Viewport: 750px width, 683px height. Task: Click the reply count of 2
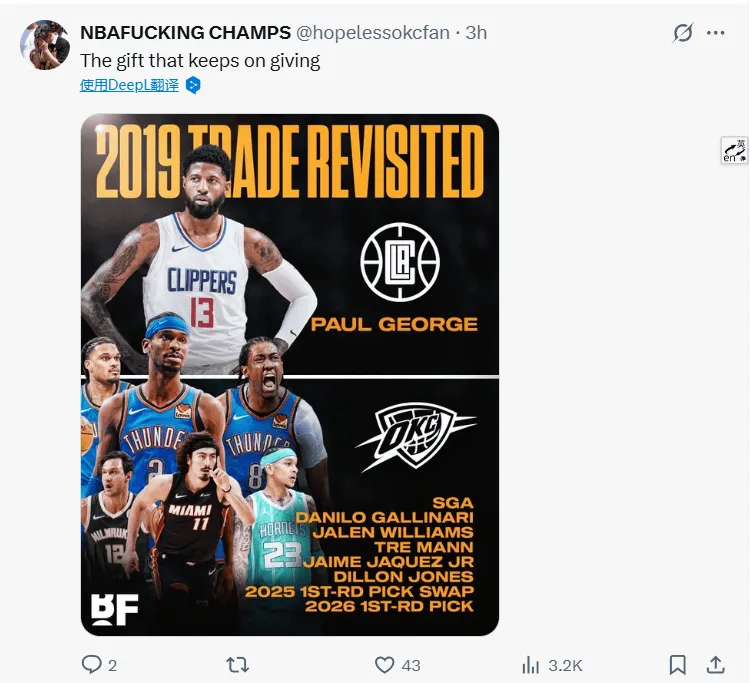pyautogui.click(x=112, y=665)
